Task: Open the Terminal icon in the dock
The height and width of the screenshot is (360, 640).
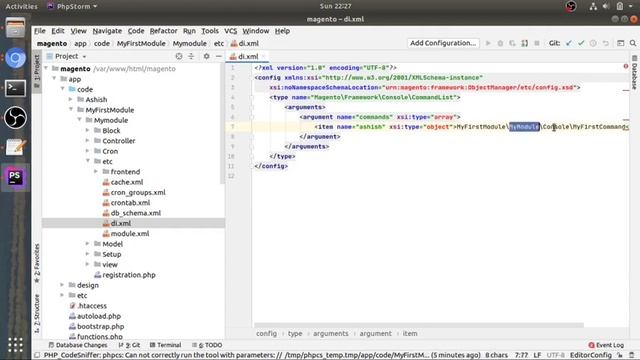Action: tap(15, 88)
